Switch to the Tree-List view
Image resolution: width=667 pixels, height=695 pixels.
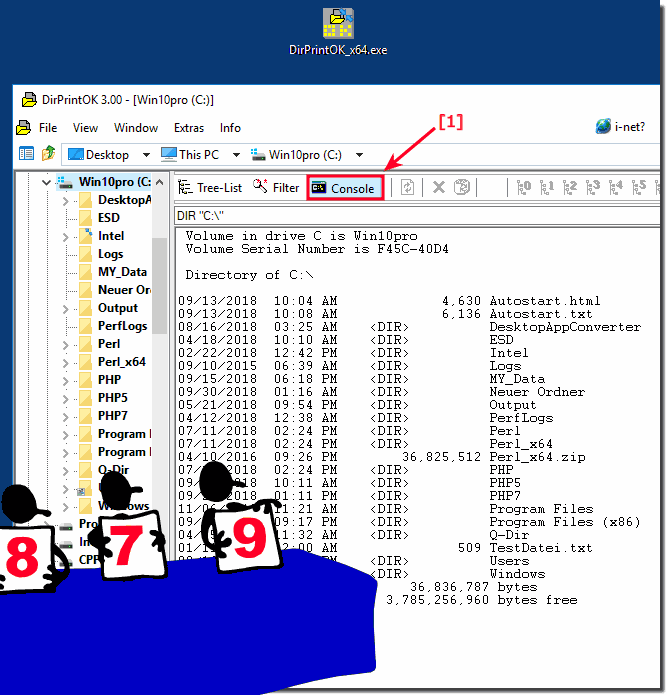click(210, 188)
